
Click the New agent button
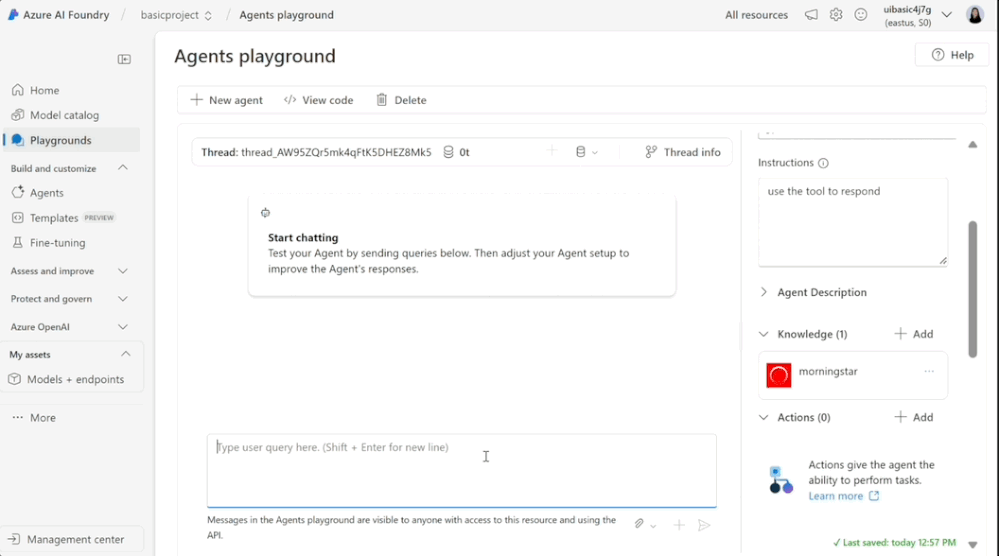(227, 100)
